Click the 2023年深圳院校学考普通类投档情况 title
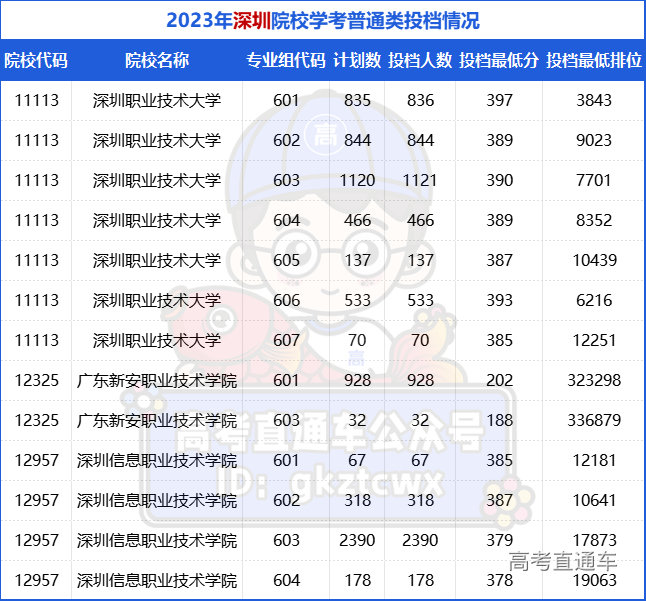The width and height of the screenshot is (646, 601). [x=322, y=20]
